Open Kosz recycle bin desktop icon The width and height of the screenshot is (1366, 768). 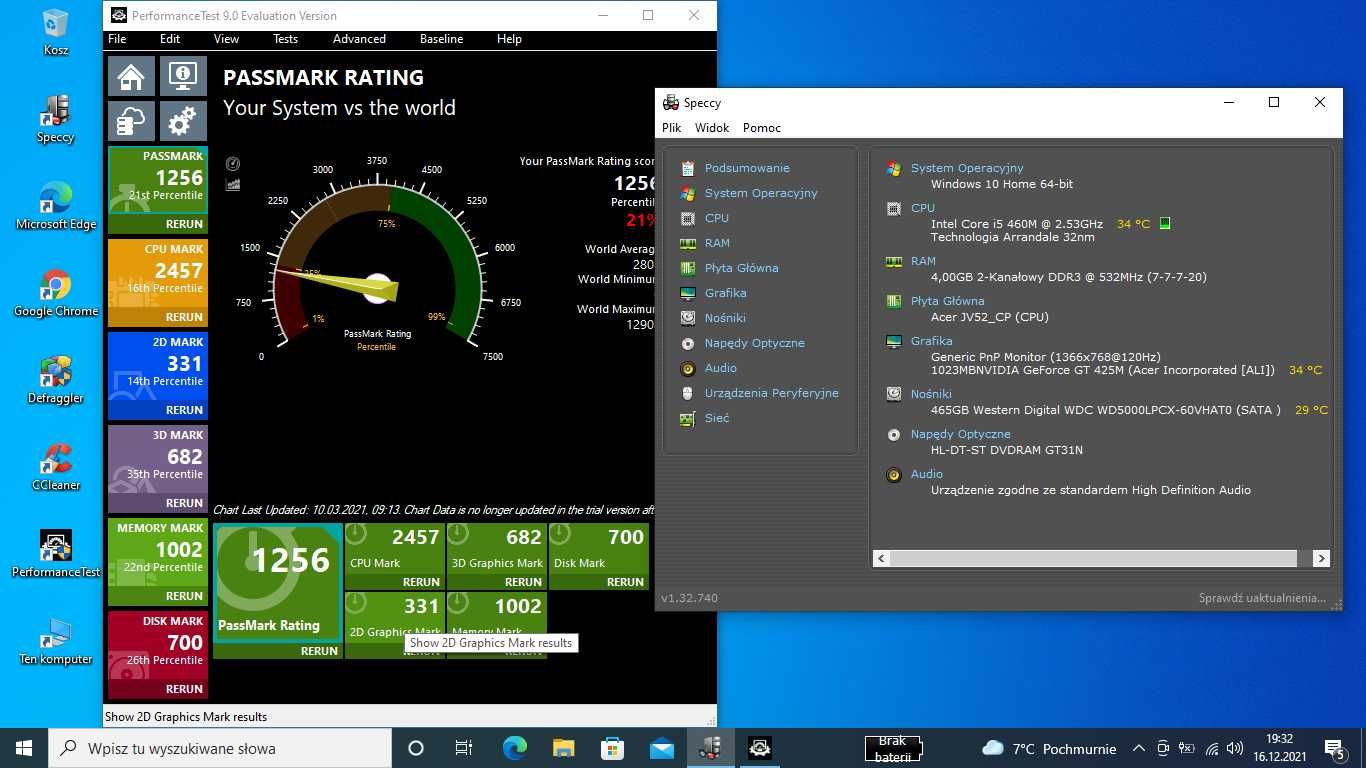56,32
